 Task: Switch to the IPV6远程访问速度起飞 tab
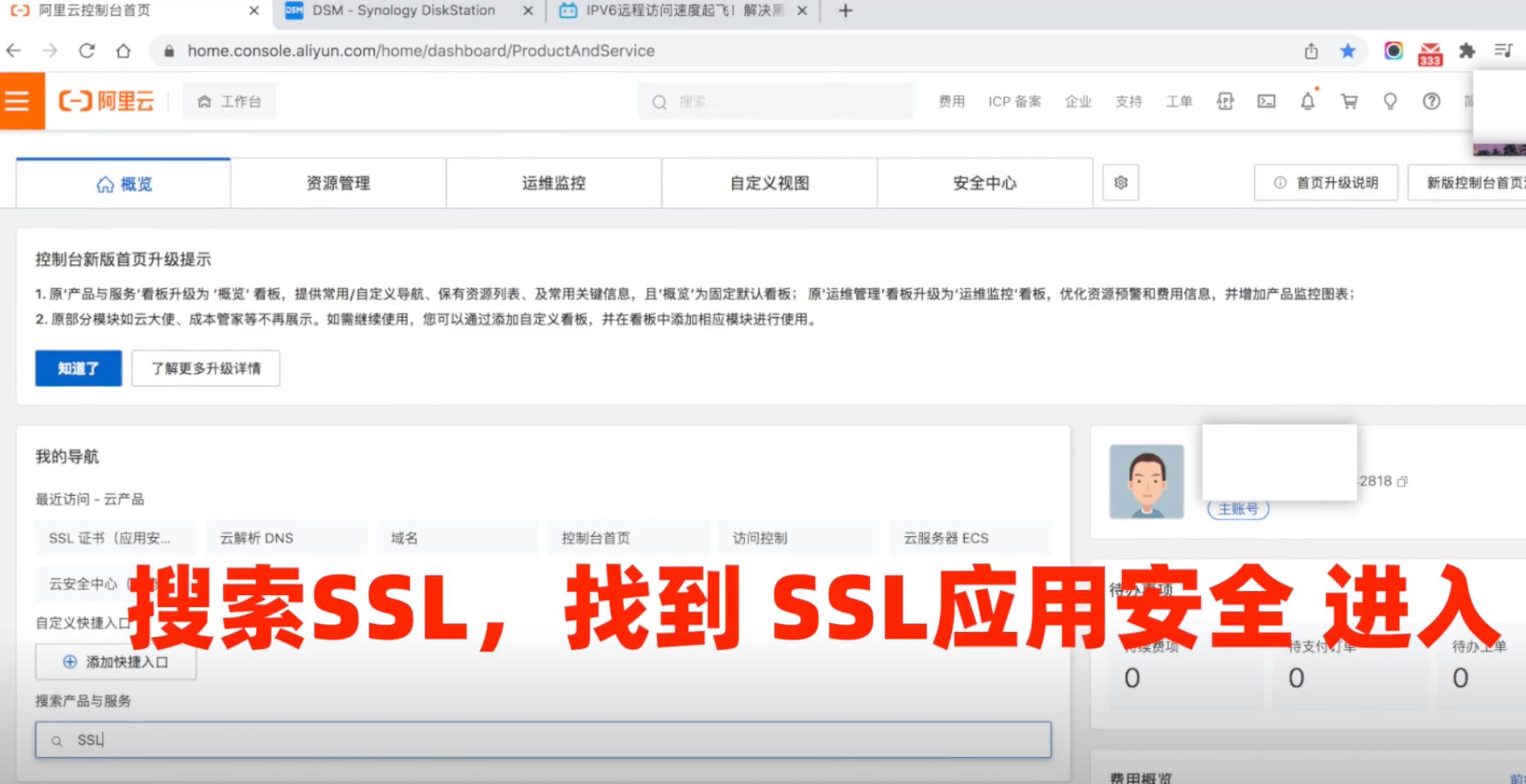tap(682, 11)
